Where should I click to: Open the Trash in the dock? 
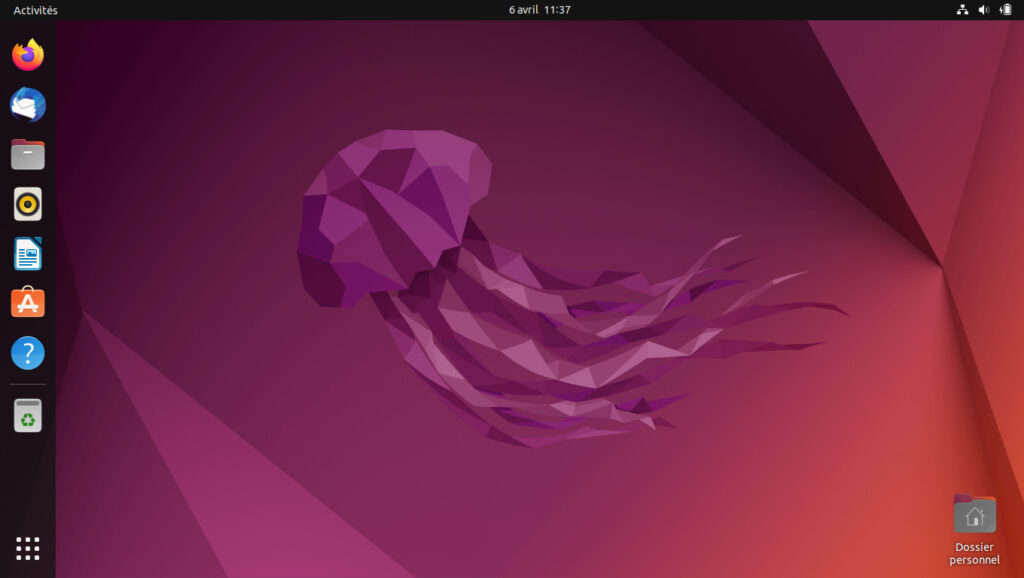click(27, 415)
